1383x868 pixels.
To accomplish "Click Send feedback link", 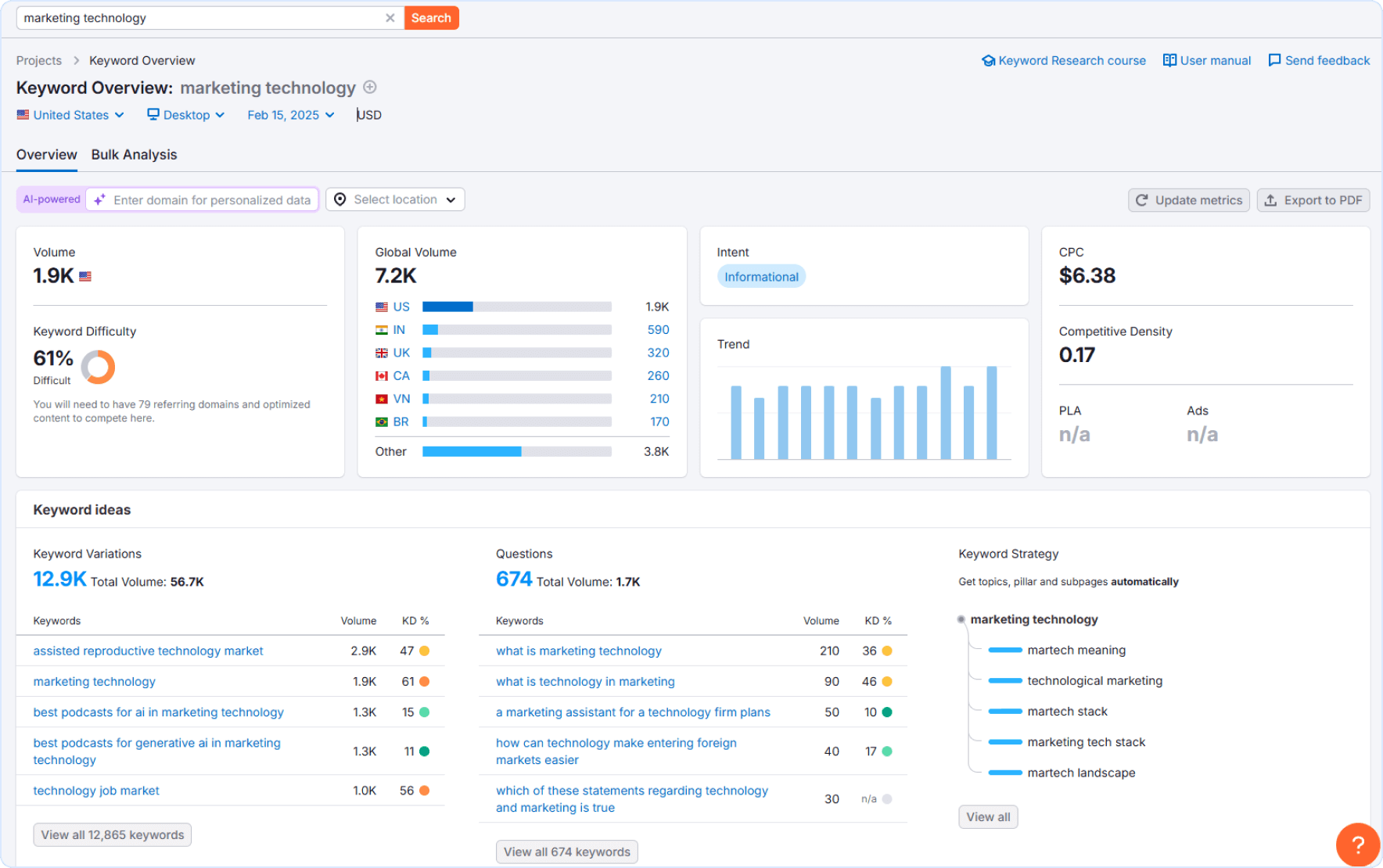I will 1319,60.
